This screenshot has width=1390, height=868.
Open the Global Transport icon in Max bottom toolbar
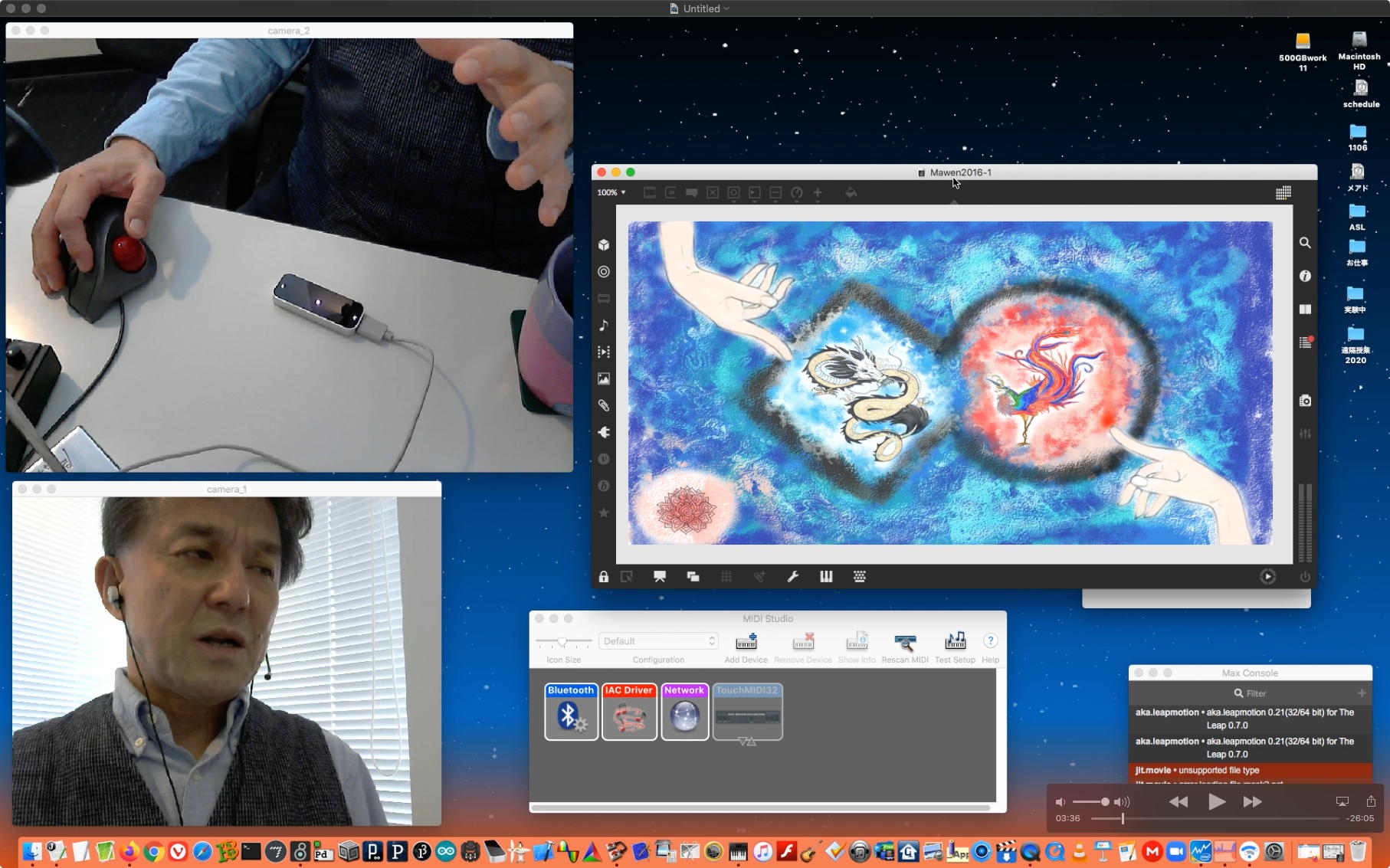tap(1267, 577)
